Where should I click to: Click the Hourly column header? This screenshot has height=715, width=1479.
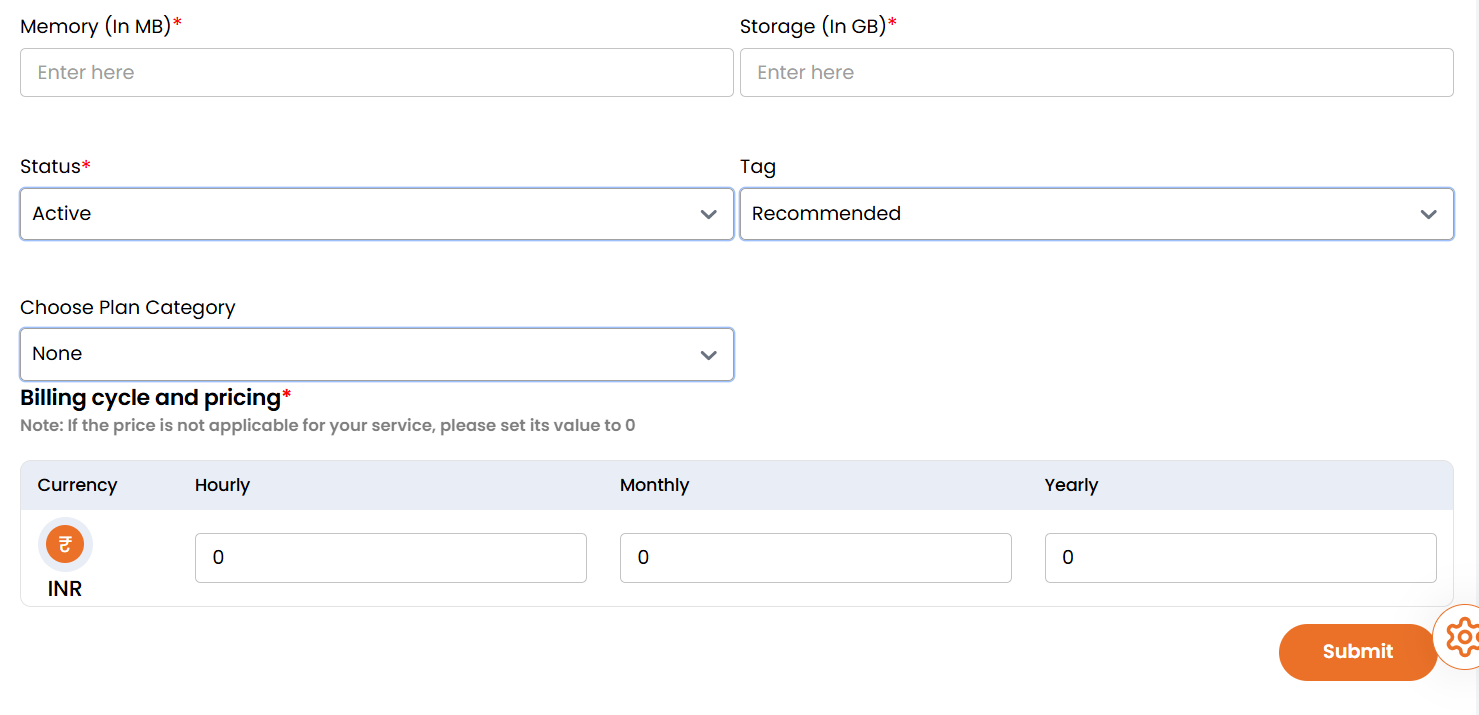tap(222, 485)
